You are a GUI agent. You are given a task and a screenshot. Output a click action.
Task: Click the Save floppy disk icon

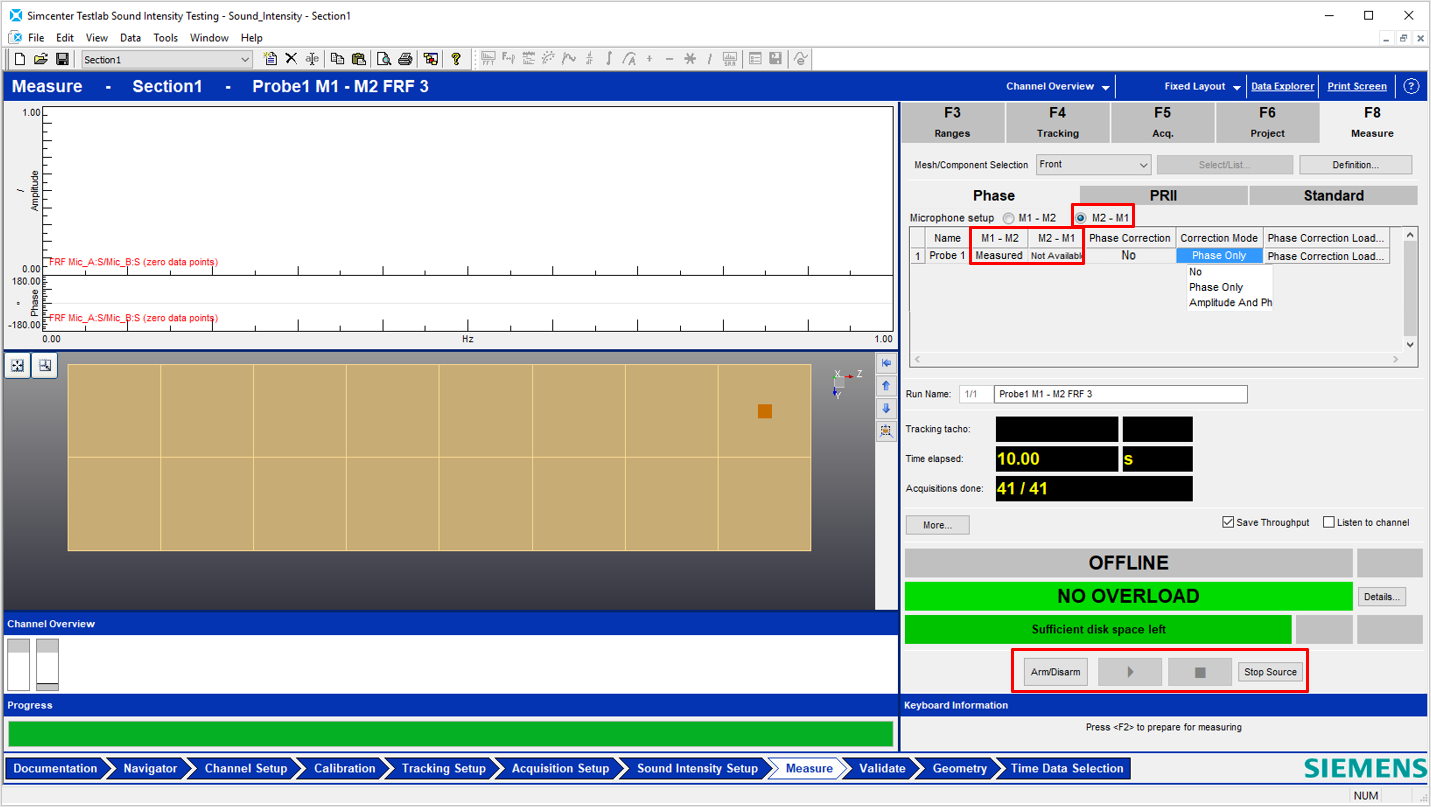click(62, 60)
